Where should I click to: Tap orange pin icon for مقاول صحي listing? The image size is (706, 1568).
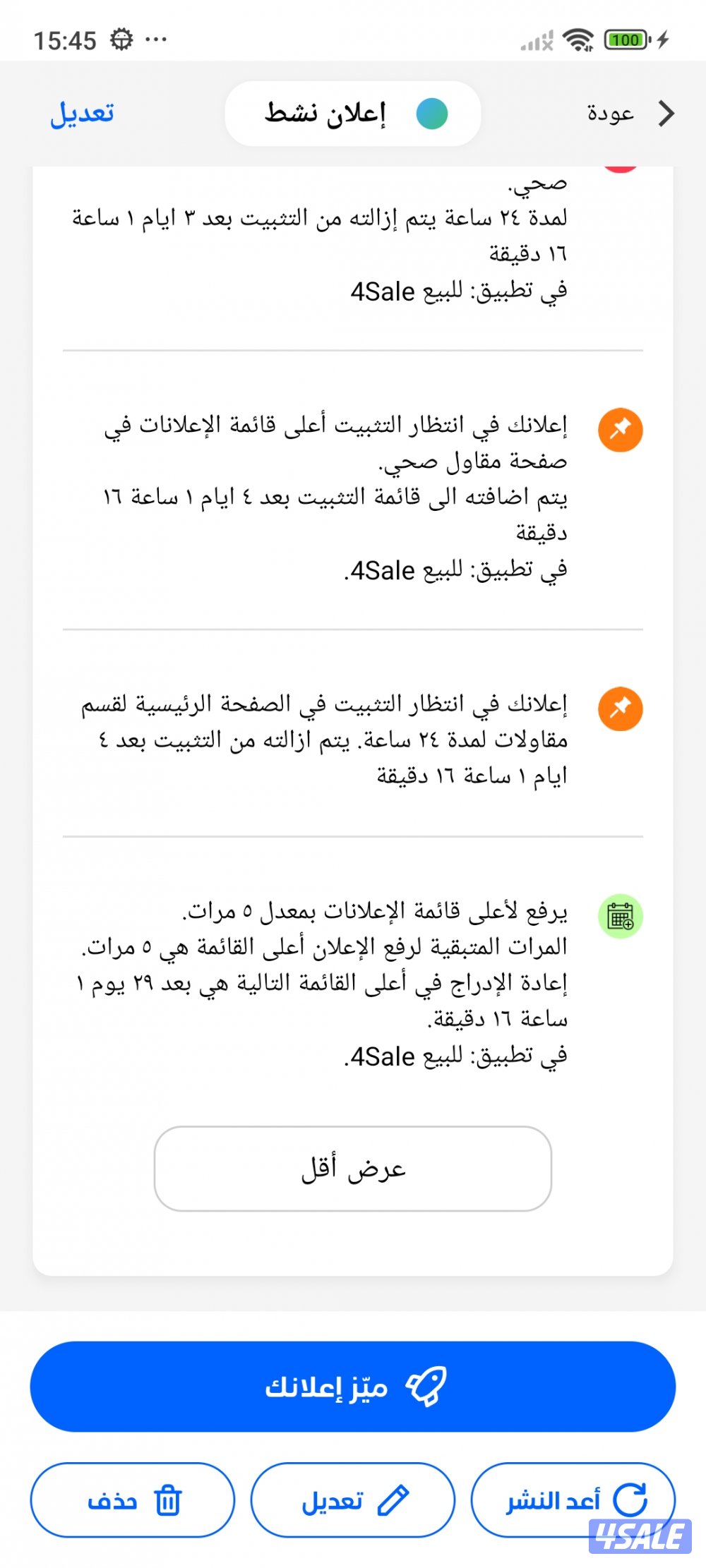[x=621, y=430]
